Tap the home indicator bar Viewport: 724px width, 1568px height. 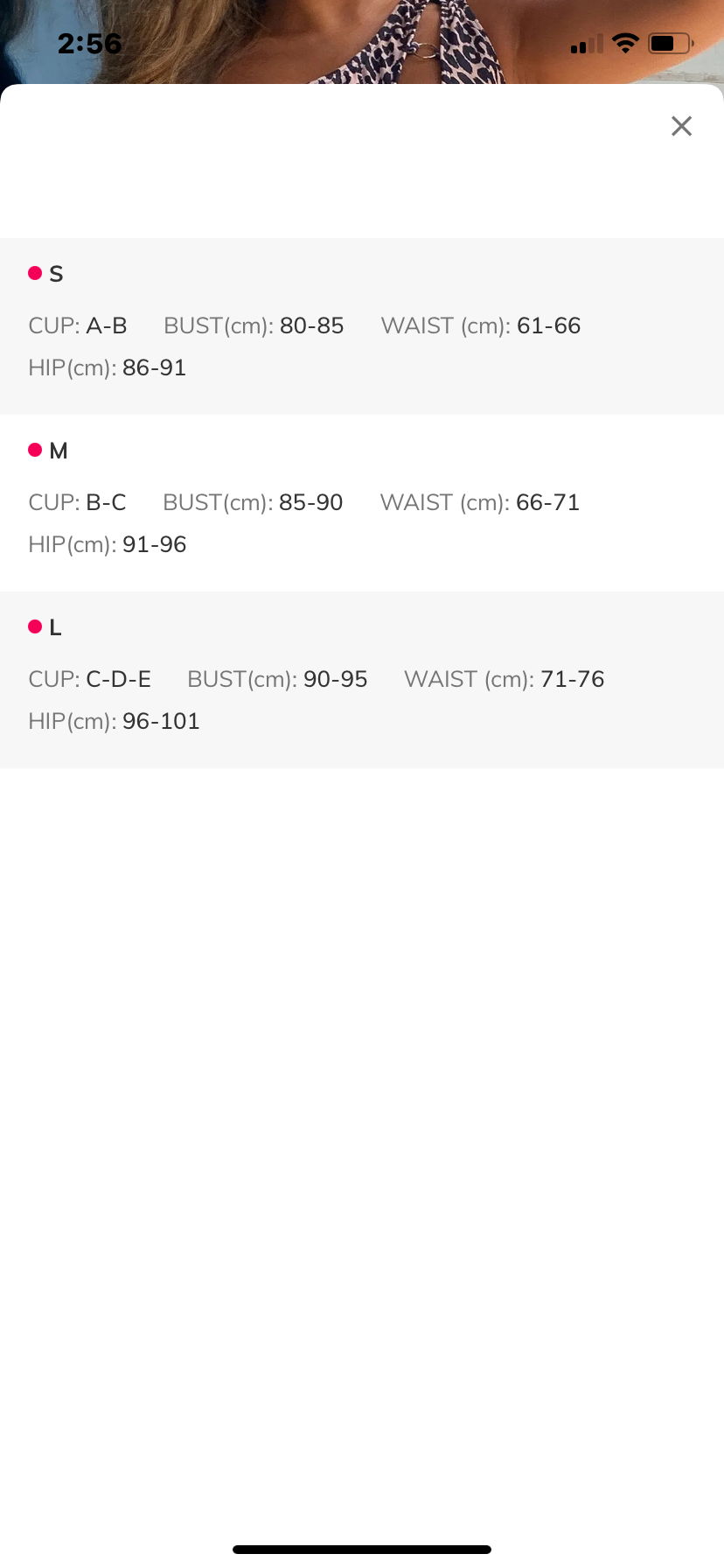pos(362,1549)
